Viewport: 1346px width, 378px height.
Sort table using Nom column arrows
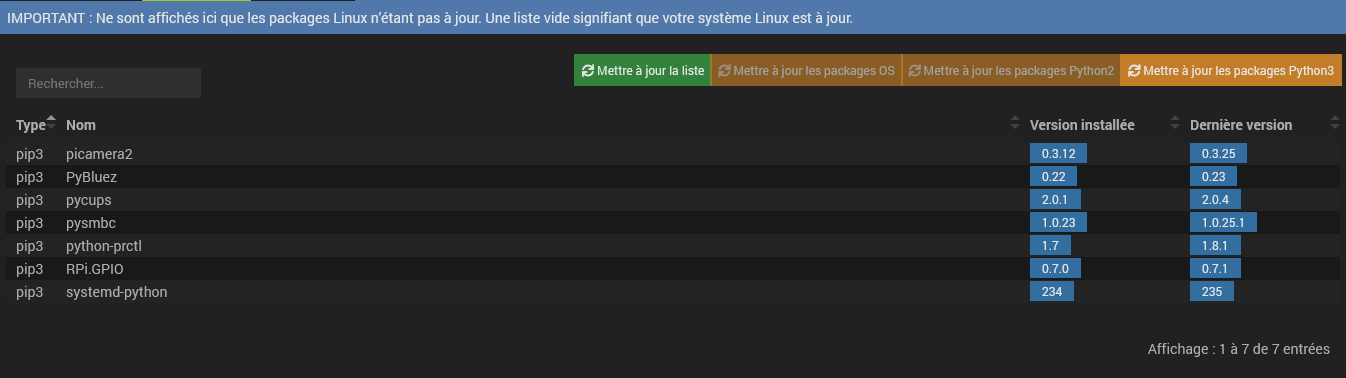coord(1015,125)
